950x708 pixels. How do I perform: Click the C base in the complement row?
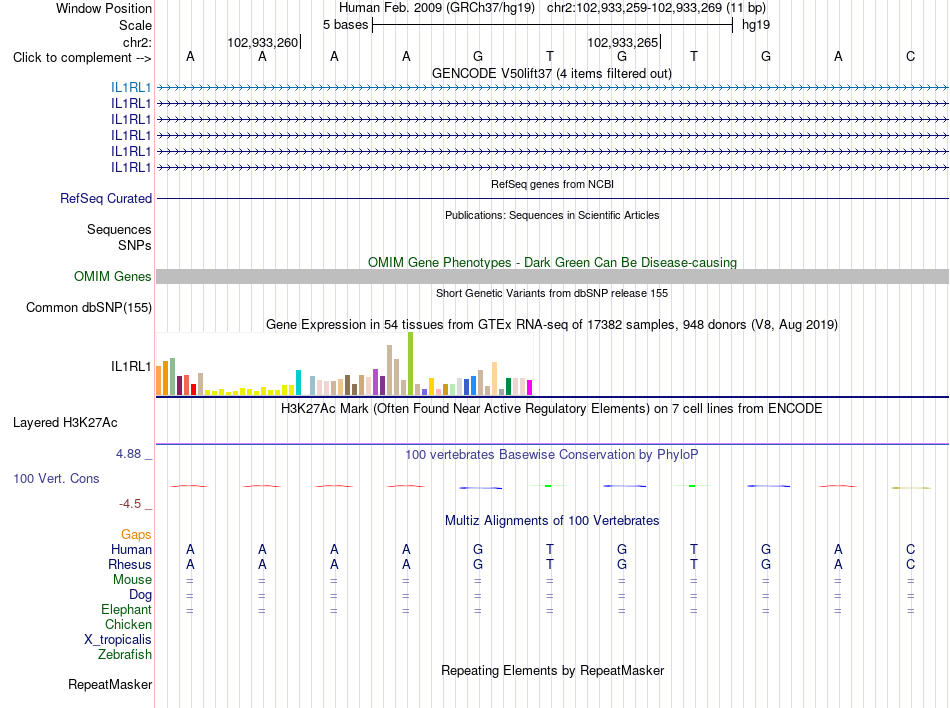[910, 56]
